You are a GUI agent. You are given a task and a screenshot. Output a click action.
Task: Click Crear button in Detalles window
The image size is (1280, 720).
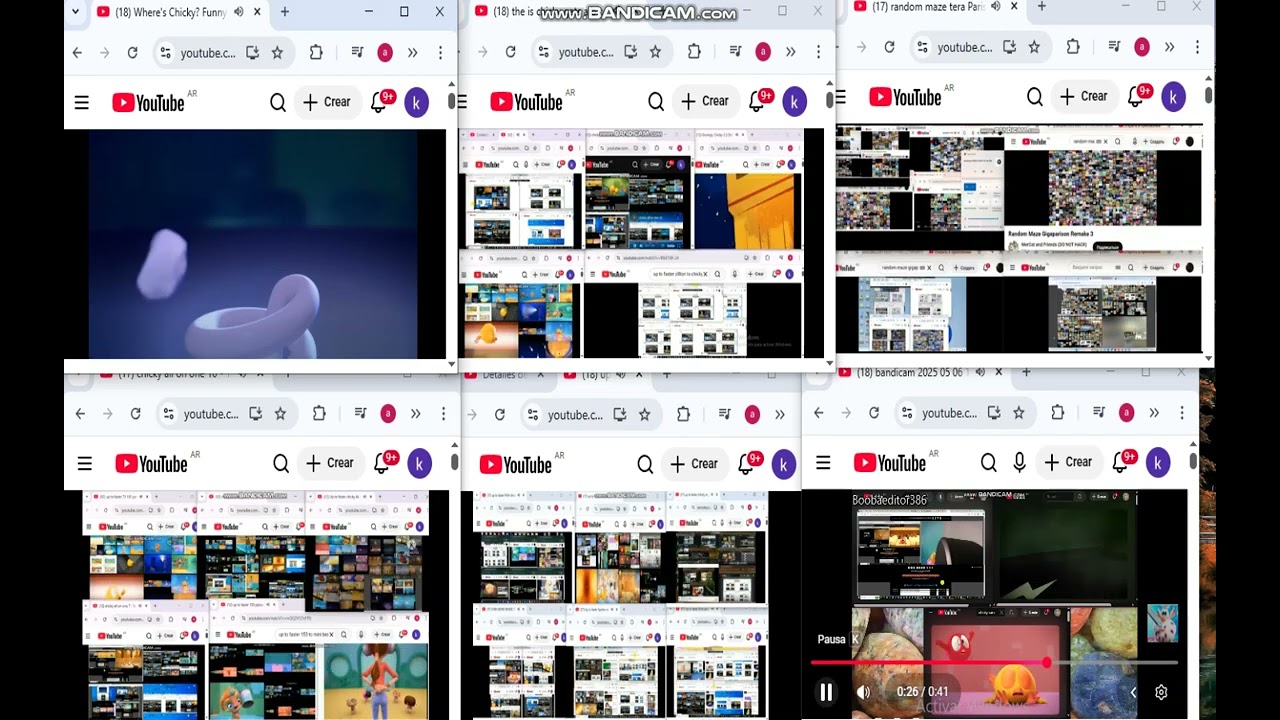(x=694, y=464)
